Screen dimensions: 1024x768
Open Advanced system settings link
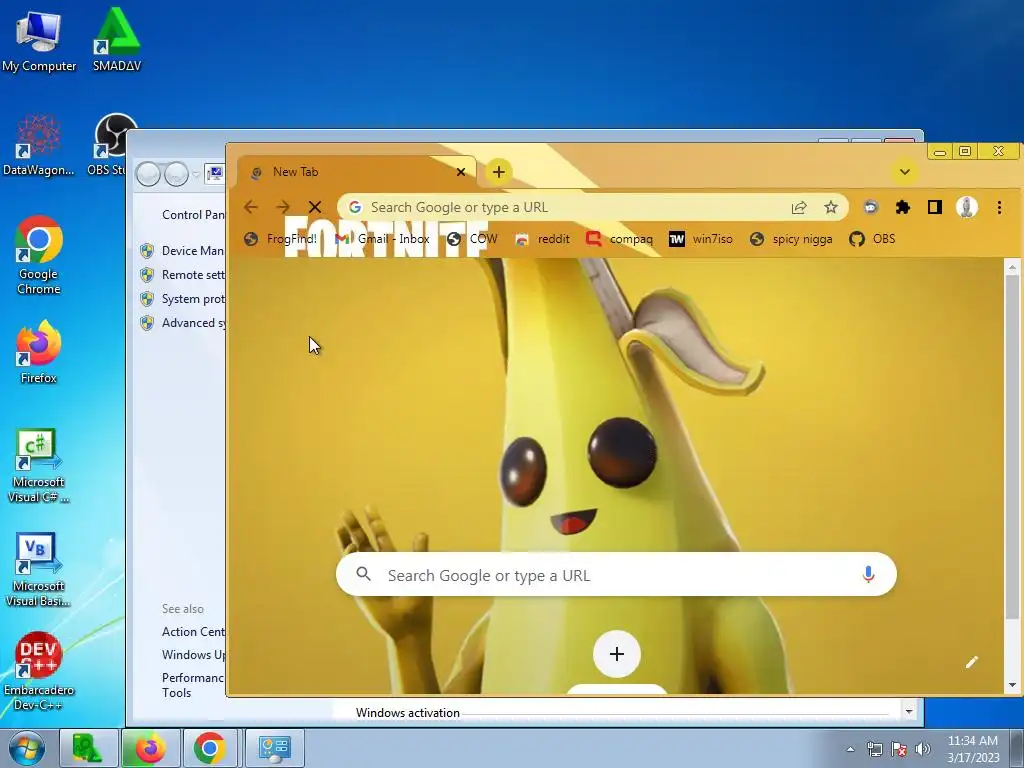(193, 323)
